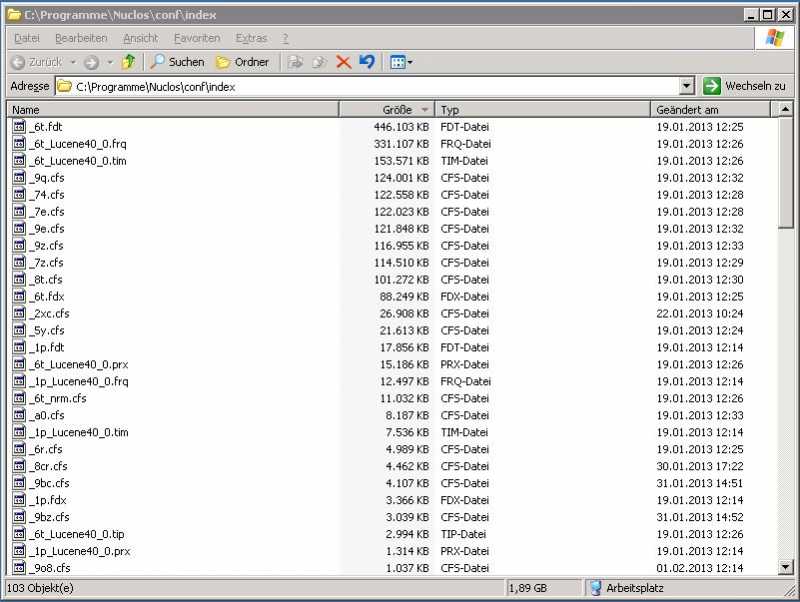Click the 446.103 KB size cell

(402, 127)
